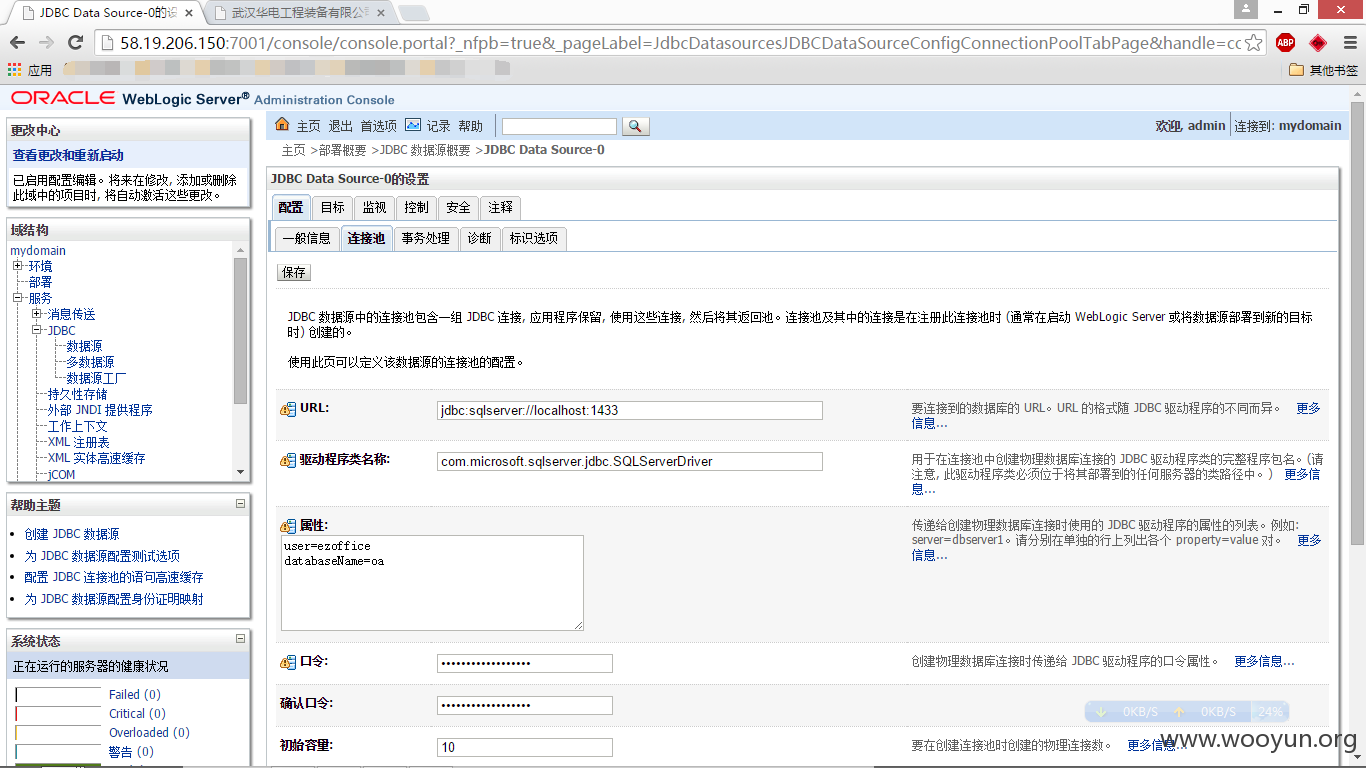Select the 数据源工厂 tree item
The image size is (1366, 768).
click(96, 378)
